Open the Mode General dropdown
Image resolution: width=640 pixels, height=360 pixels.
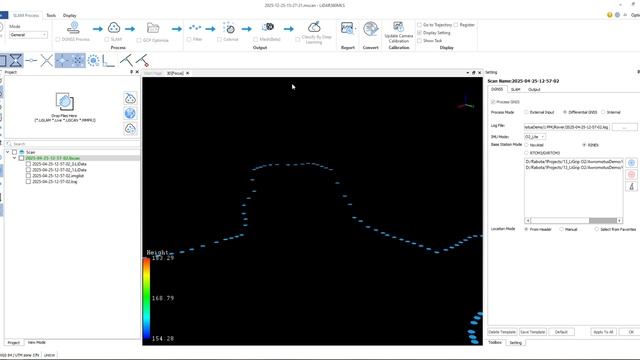28,35
